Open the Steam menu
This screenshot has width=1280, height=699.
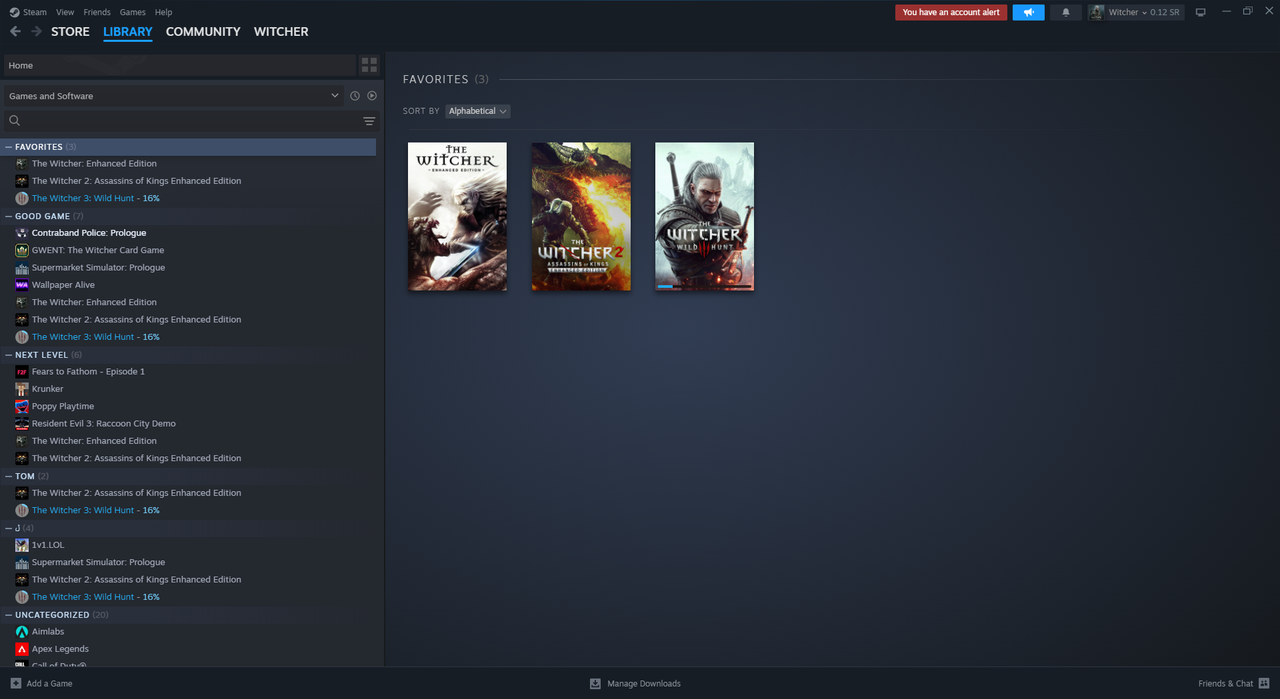click(x=35, y=12)
